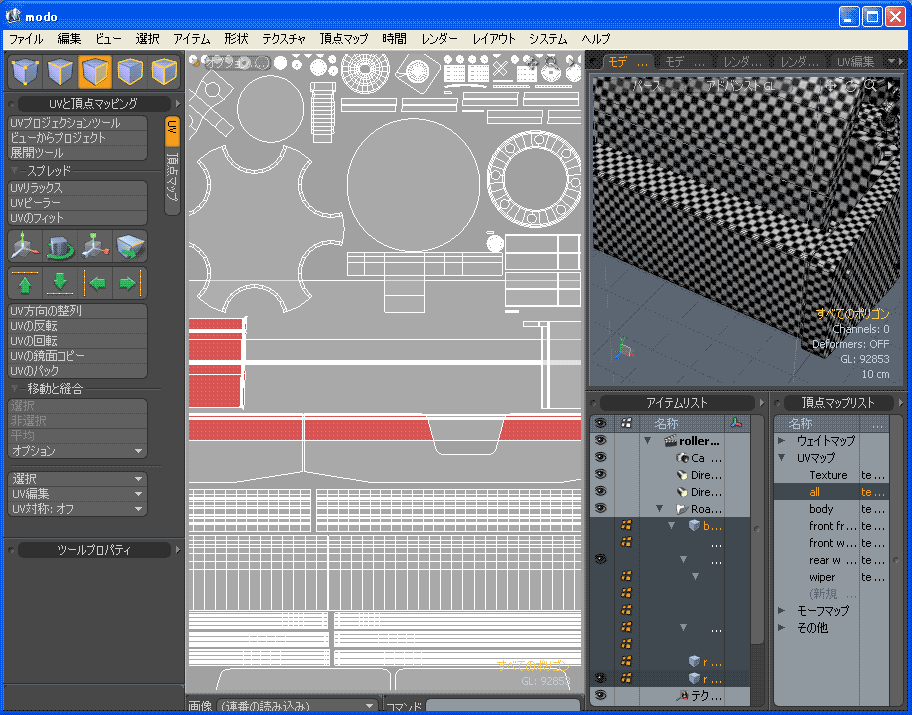Click ビューからプロジェクト button
Screen dimensions: 912x715
(x=77, y=138)
